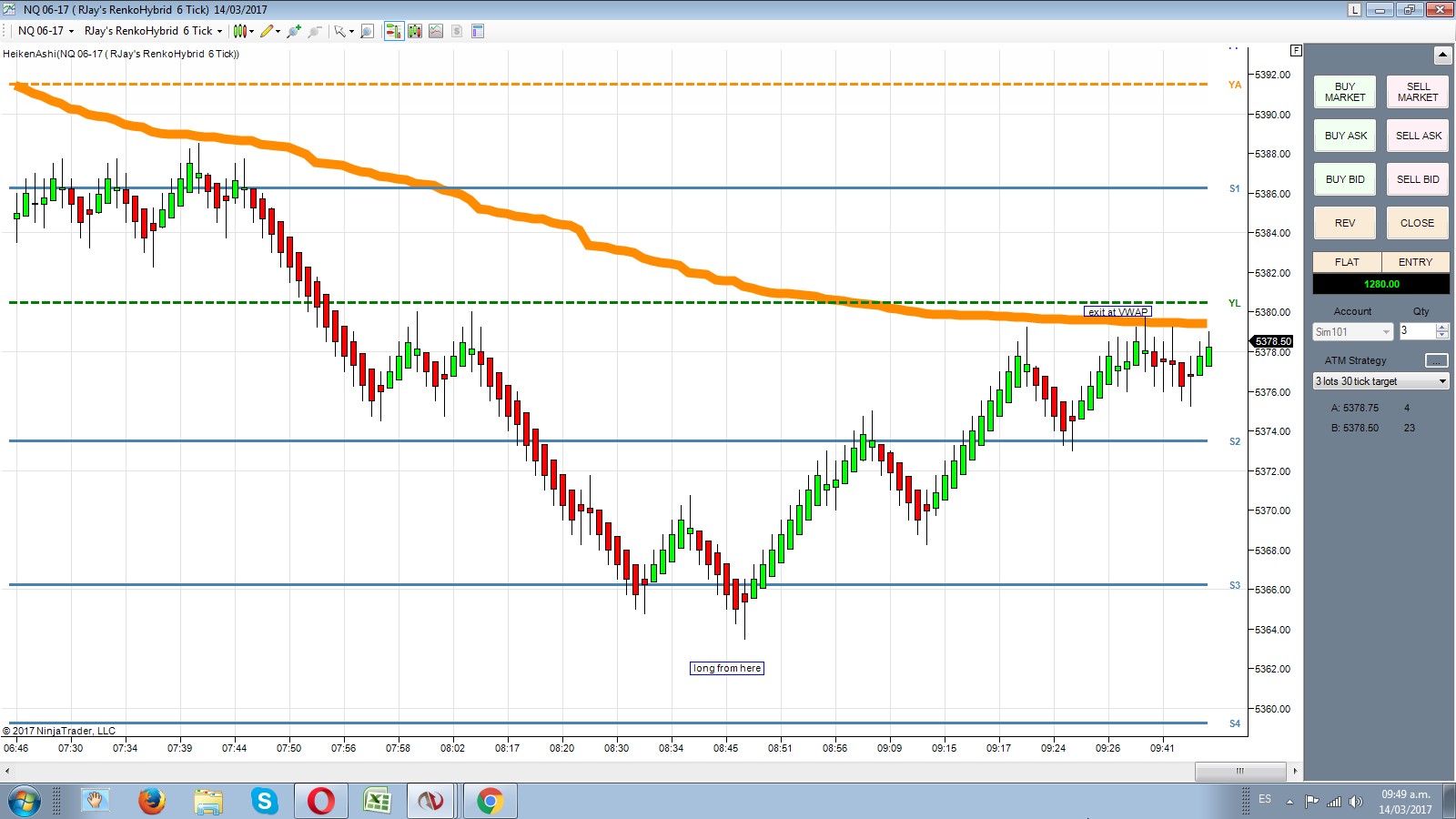This screenshot has height=819, width=1456.
Task: Click the left arrow of horizontal scrollbar
Action: coord(7,771)
